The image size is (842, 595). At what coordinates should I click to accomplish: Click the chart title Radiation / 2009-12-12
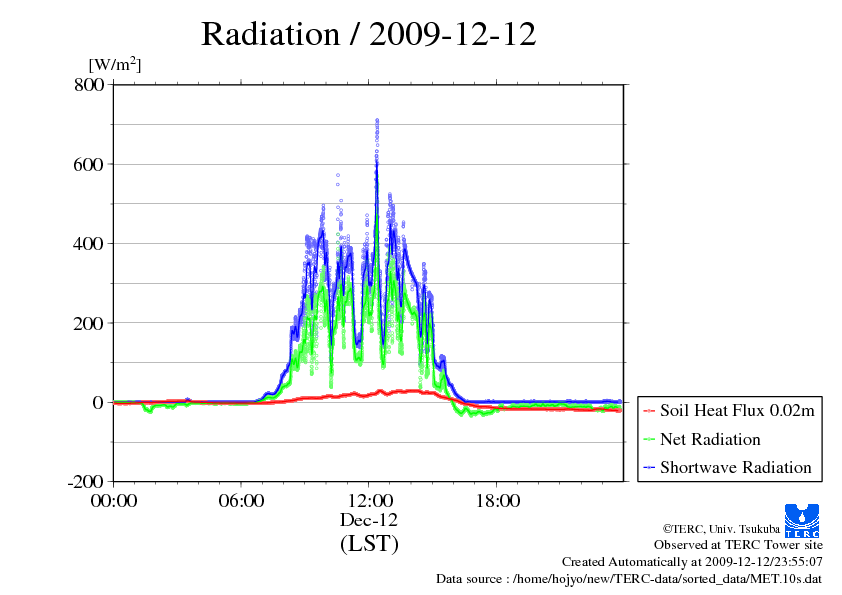368,34
